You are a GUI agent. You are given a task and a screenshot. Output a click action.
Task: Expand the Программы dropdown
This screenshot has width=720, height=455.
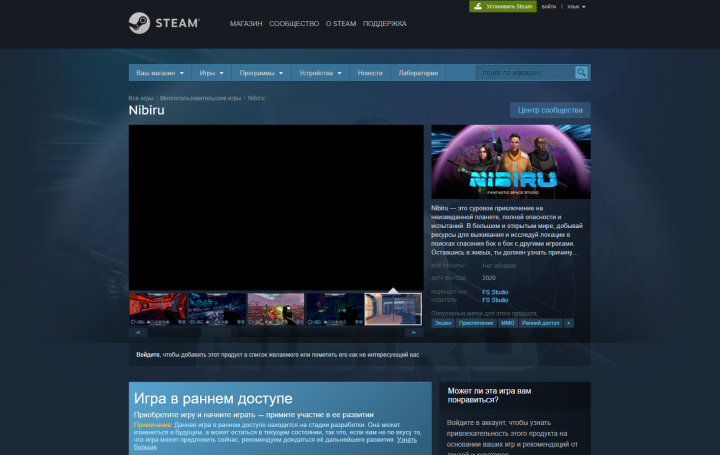[x=261, y=73]
